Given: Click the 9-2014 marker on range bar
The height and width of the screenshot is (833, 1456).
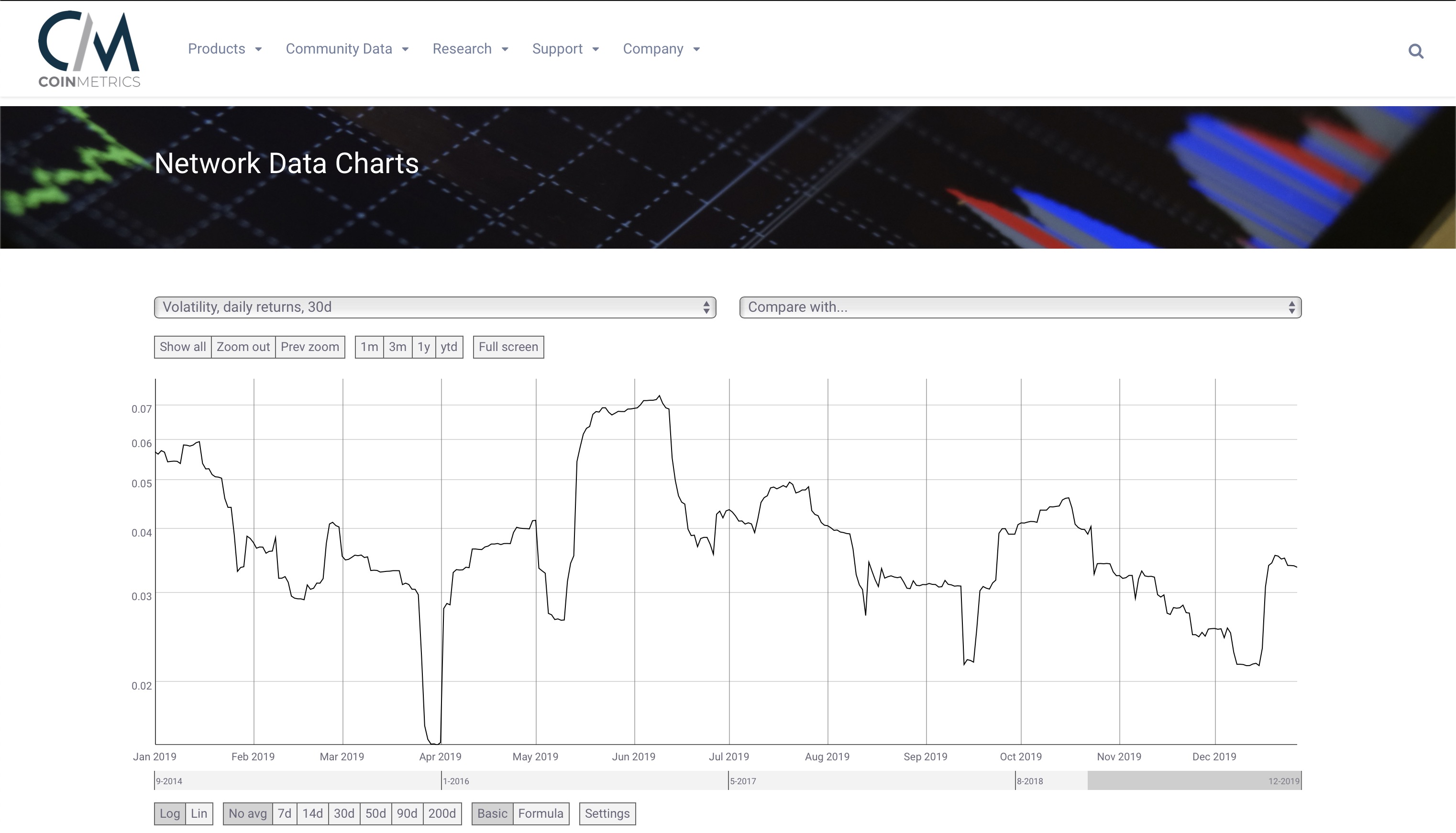Looking at the screenshot, I should point(169,781).
